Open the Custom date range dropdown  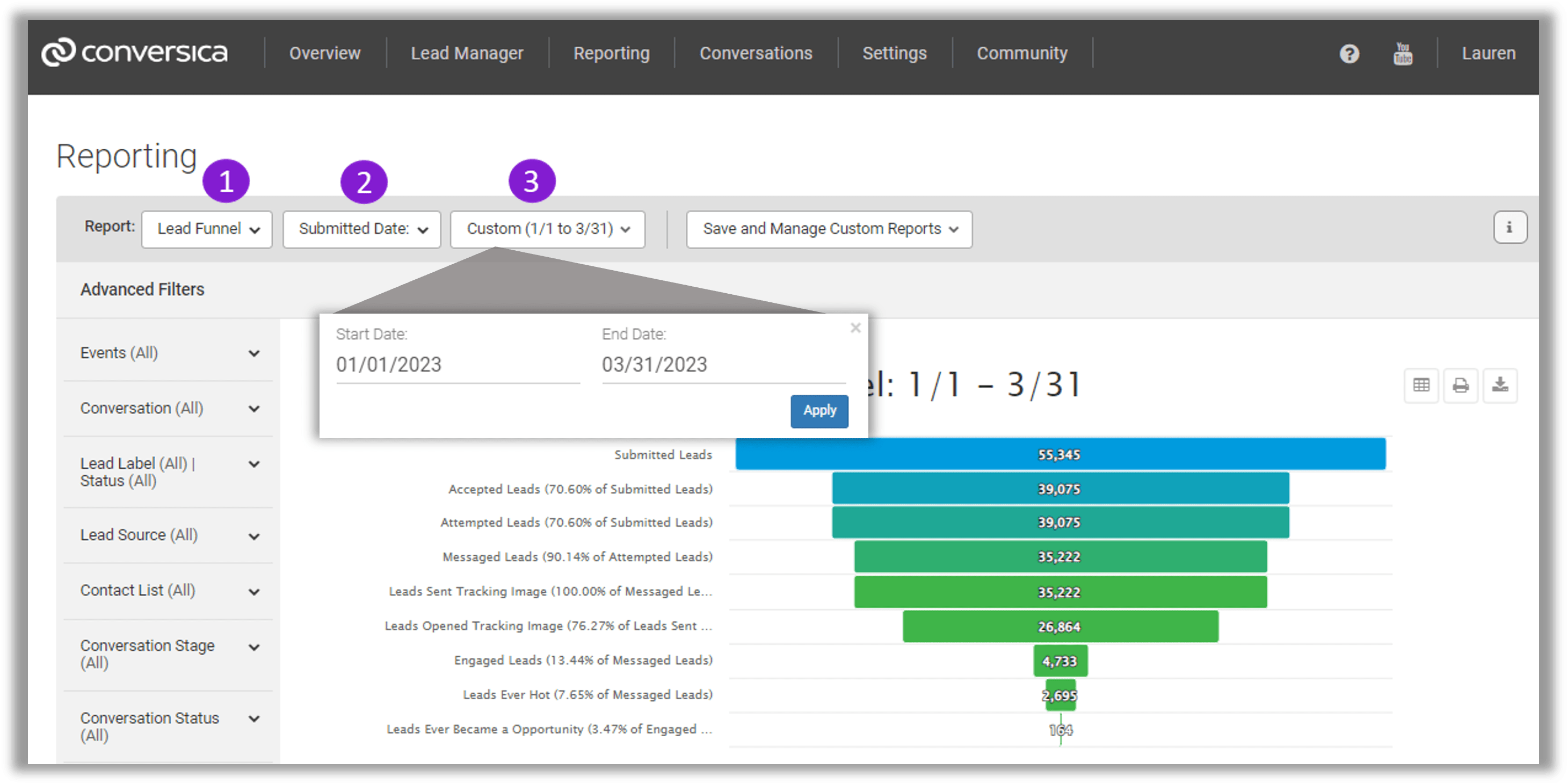coord(547,229)
